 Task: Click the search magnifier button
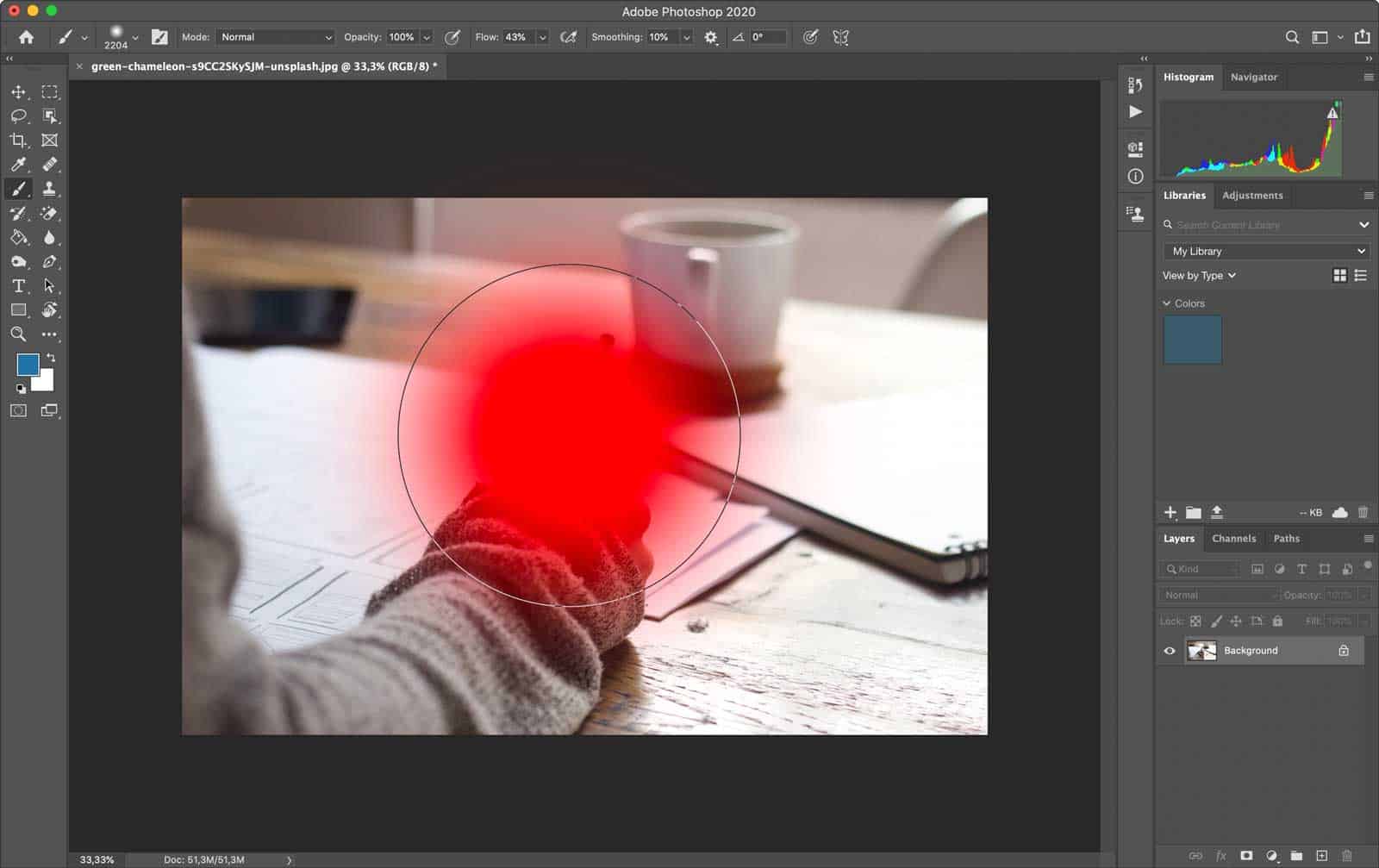1292,37
